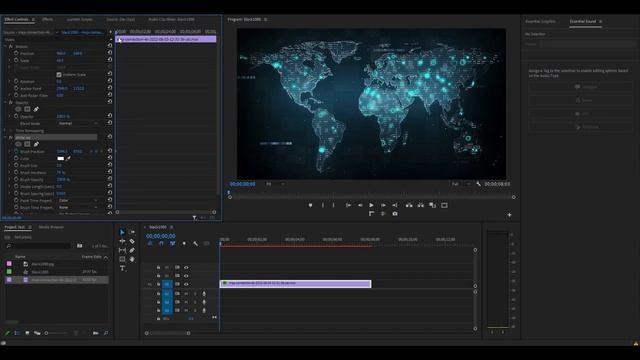640x360 pixels.
Task: Expand the Time Remapping section
Action: (x=5, y=130)
